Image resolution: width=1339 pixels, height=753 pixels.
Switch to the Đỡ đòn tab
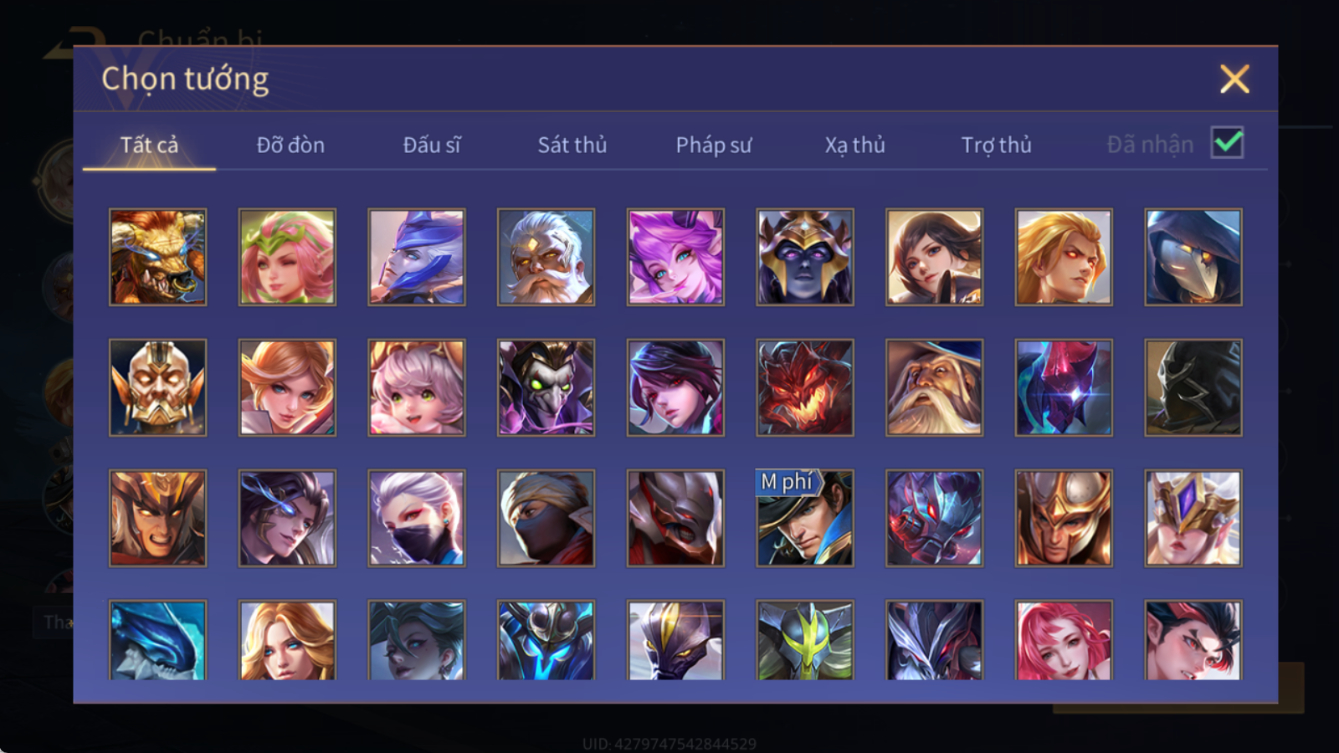coord(290,145)
